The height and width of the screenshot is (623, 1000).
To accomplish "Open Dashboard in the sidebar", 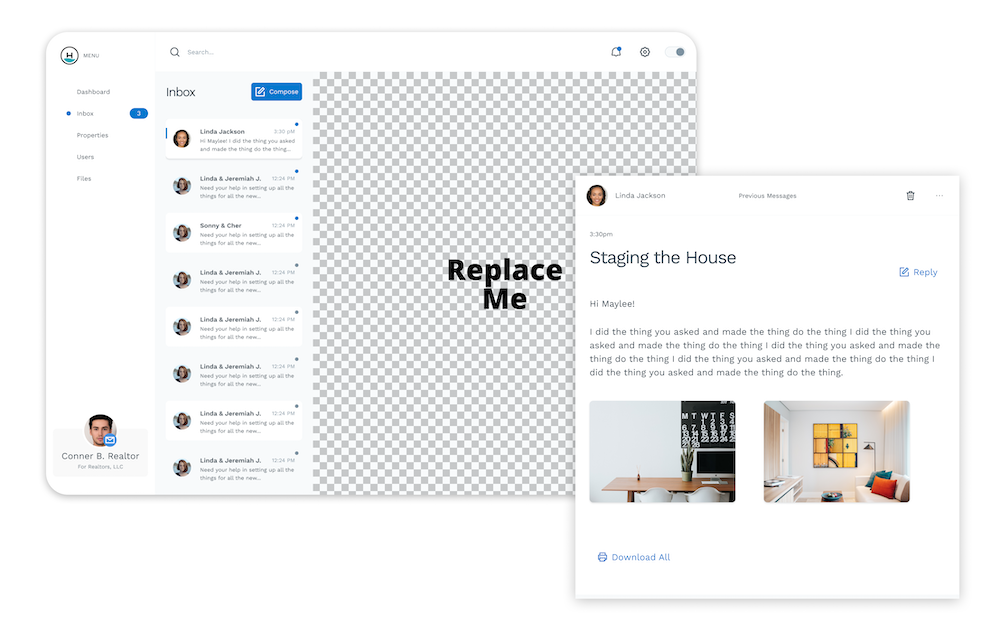I will 93,92.
